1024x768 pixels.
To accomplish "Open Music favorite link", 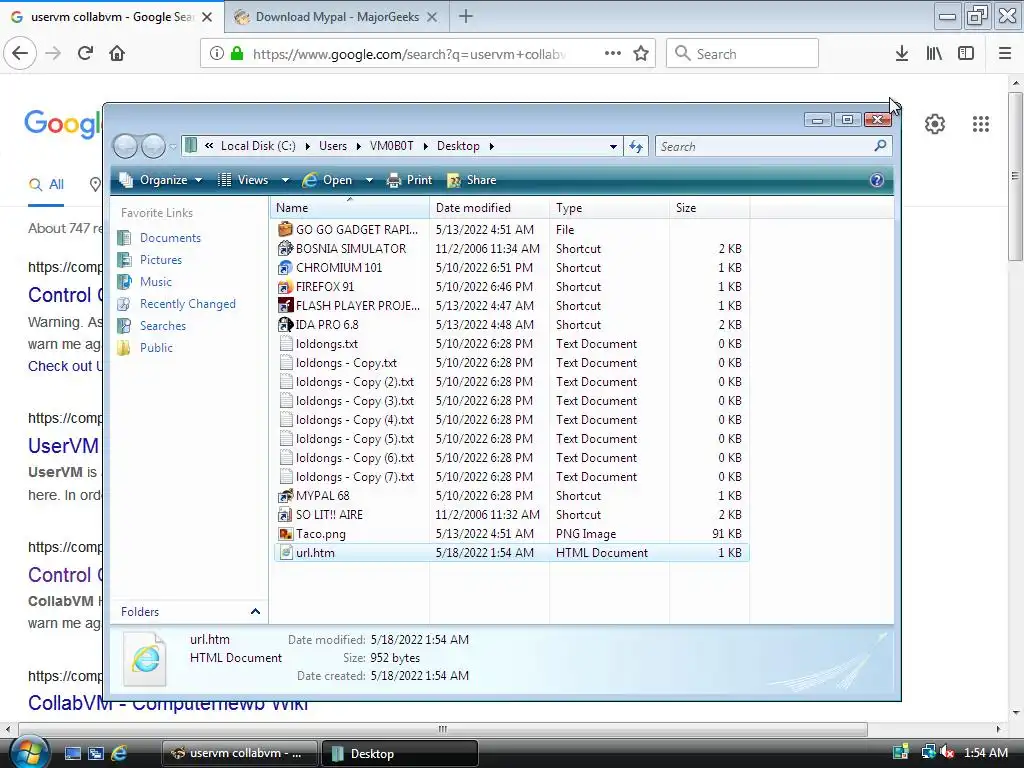I will point(155,282).
